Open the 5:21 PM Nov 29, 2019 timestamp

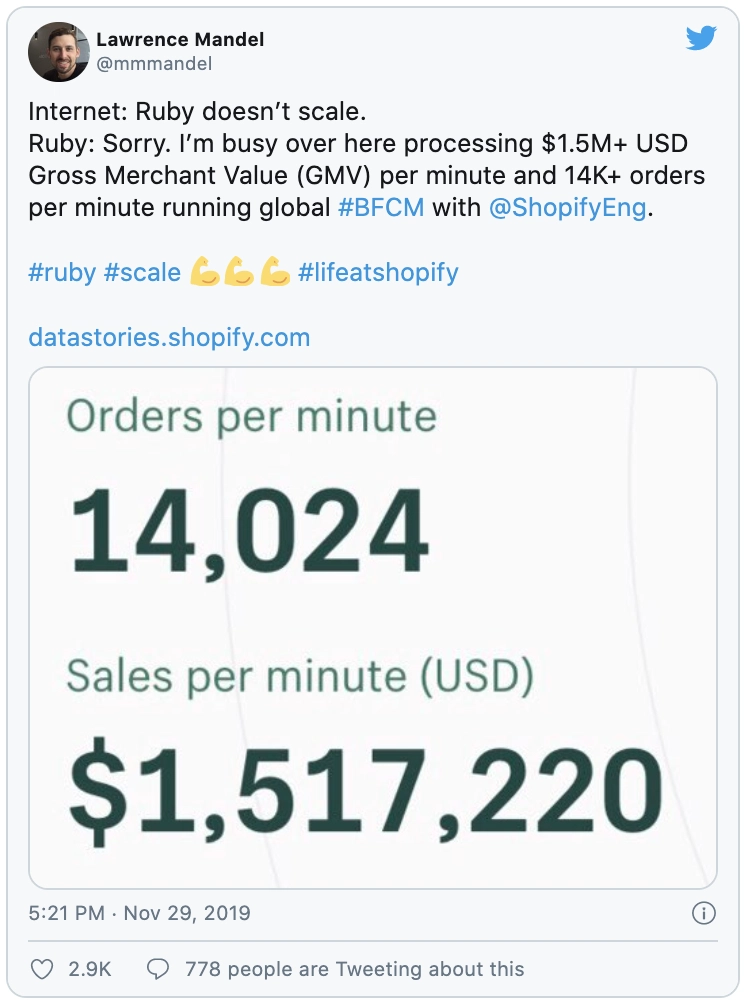[x=139, y=913]
